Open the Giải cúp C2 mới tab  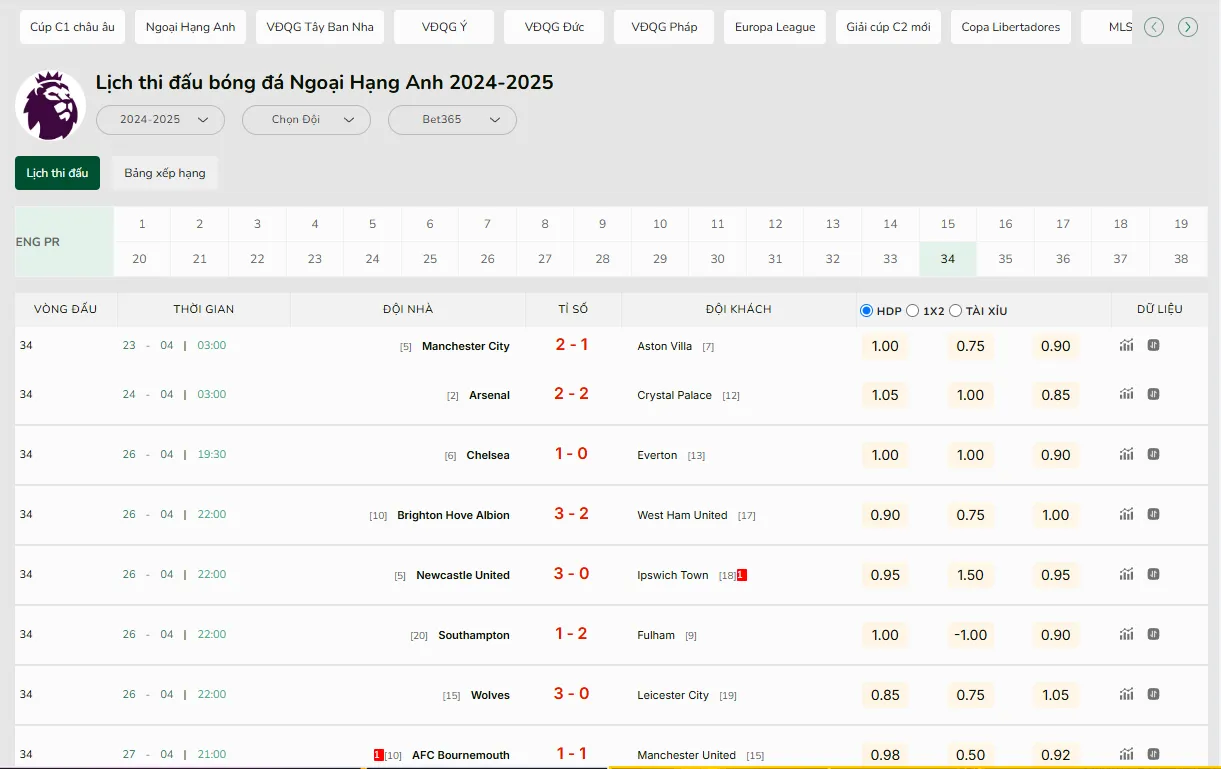tap(888, 27)
